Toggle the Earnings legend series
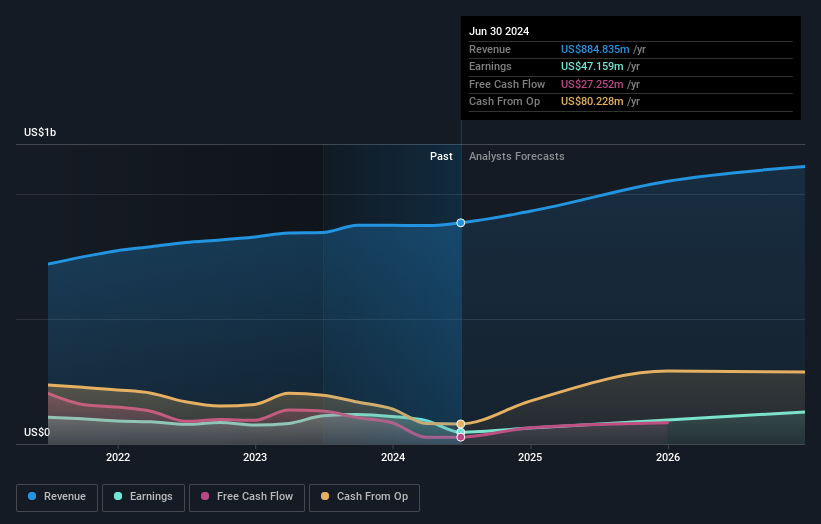 [x=143, y=497]
